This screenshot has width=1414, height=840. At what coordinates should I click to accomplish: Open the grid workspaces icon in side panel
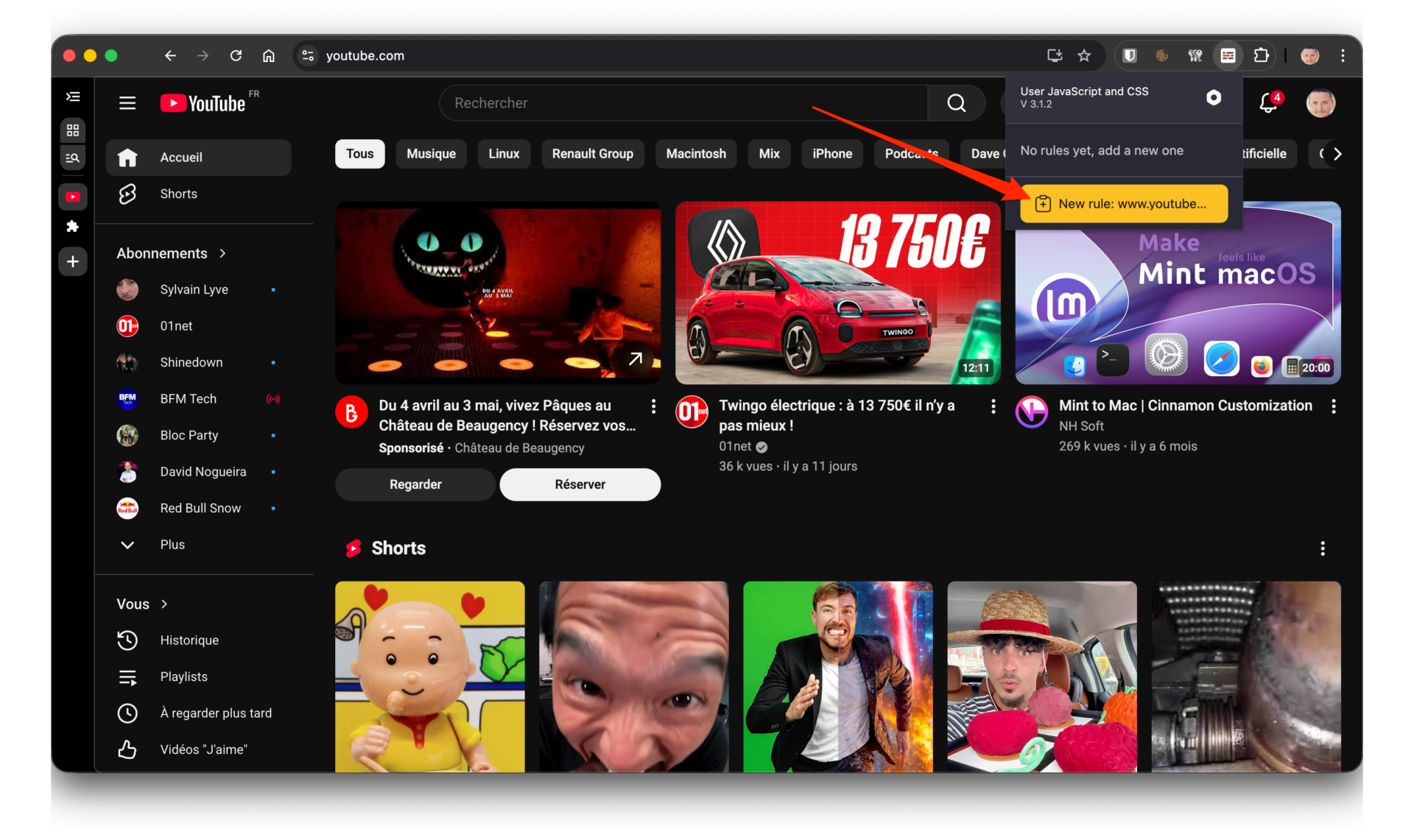[73, 130]
